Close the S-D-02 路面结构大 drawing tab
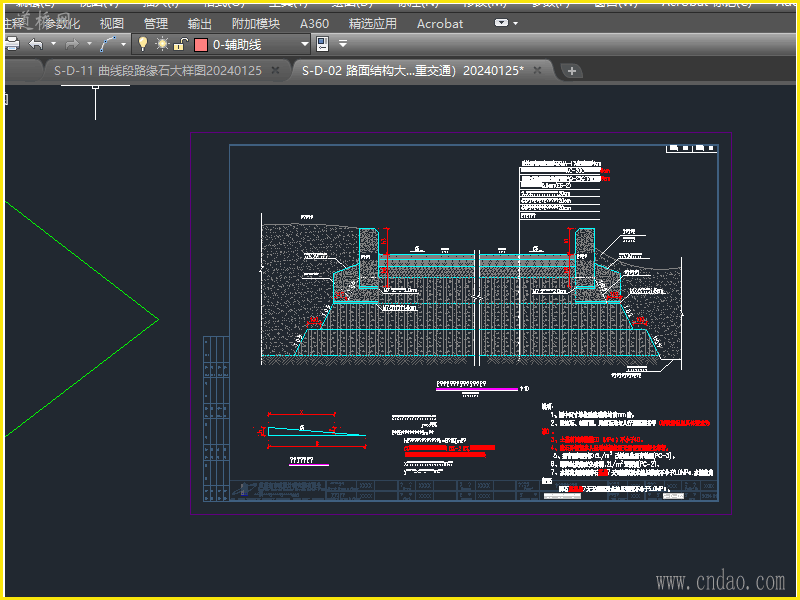The image size is (800, 600). pyautogui.click(x=537, y=70)
